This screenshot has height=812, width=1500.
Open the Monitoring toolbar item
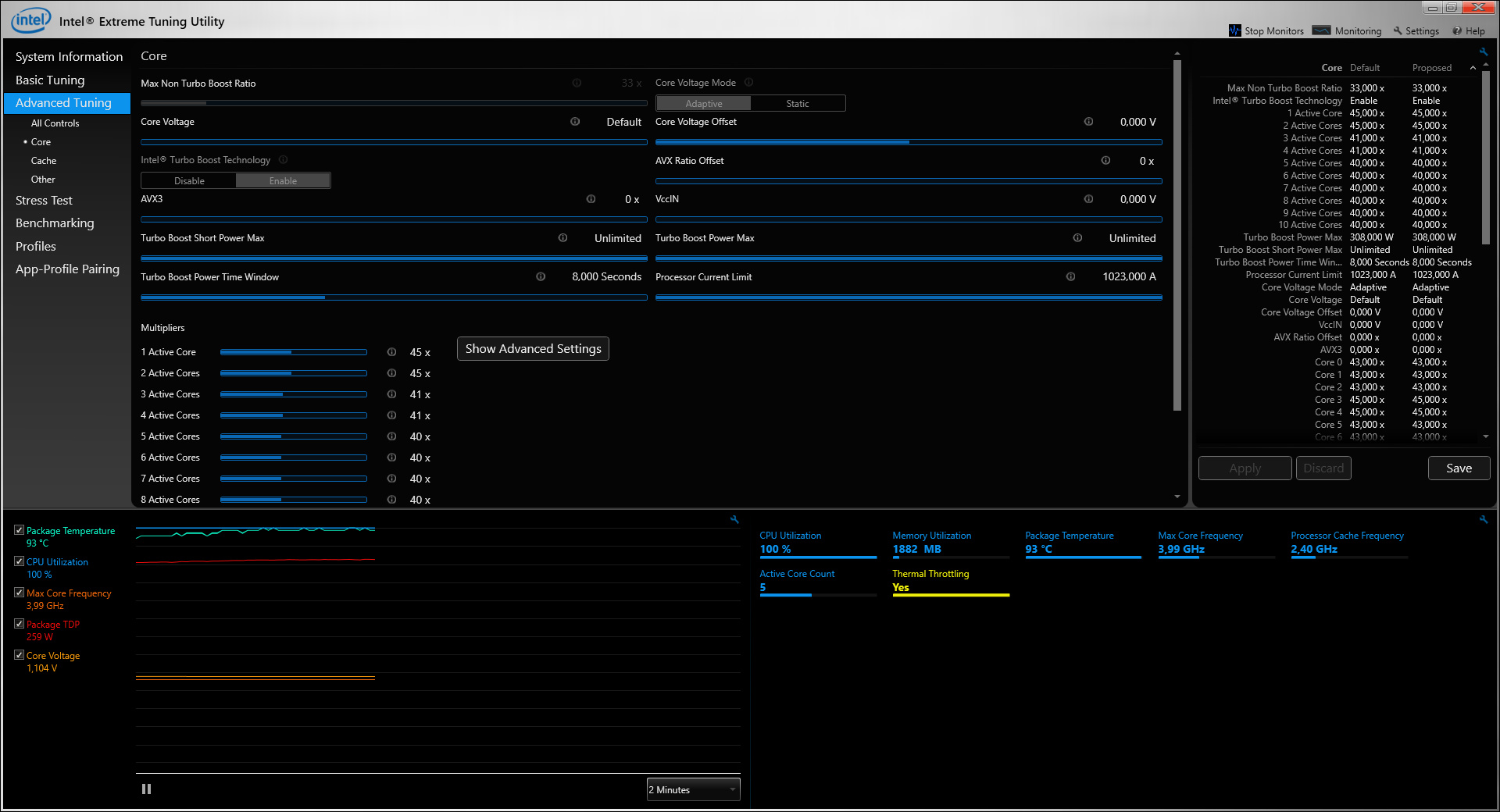pyautogui.click(x=1348, y=31)
